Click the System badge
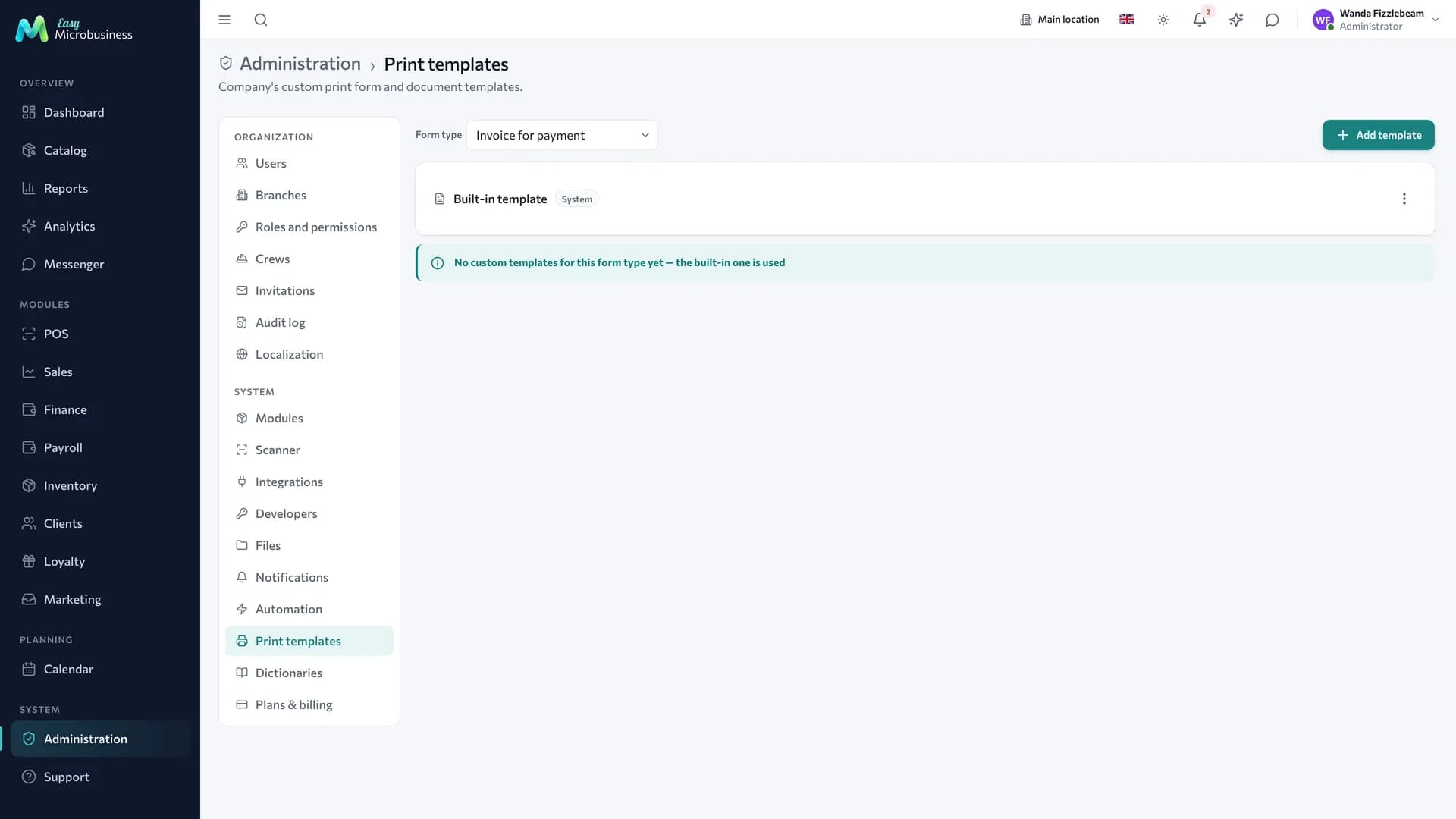The image size is (1456, 819). (x=576, y=199)
